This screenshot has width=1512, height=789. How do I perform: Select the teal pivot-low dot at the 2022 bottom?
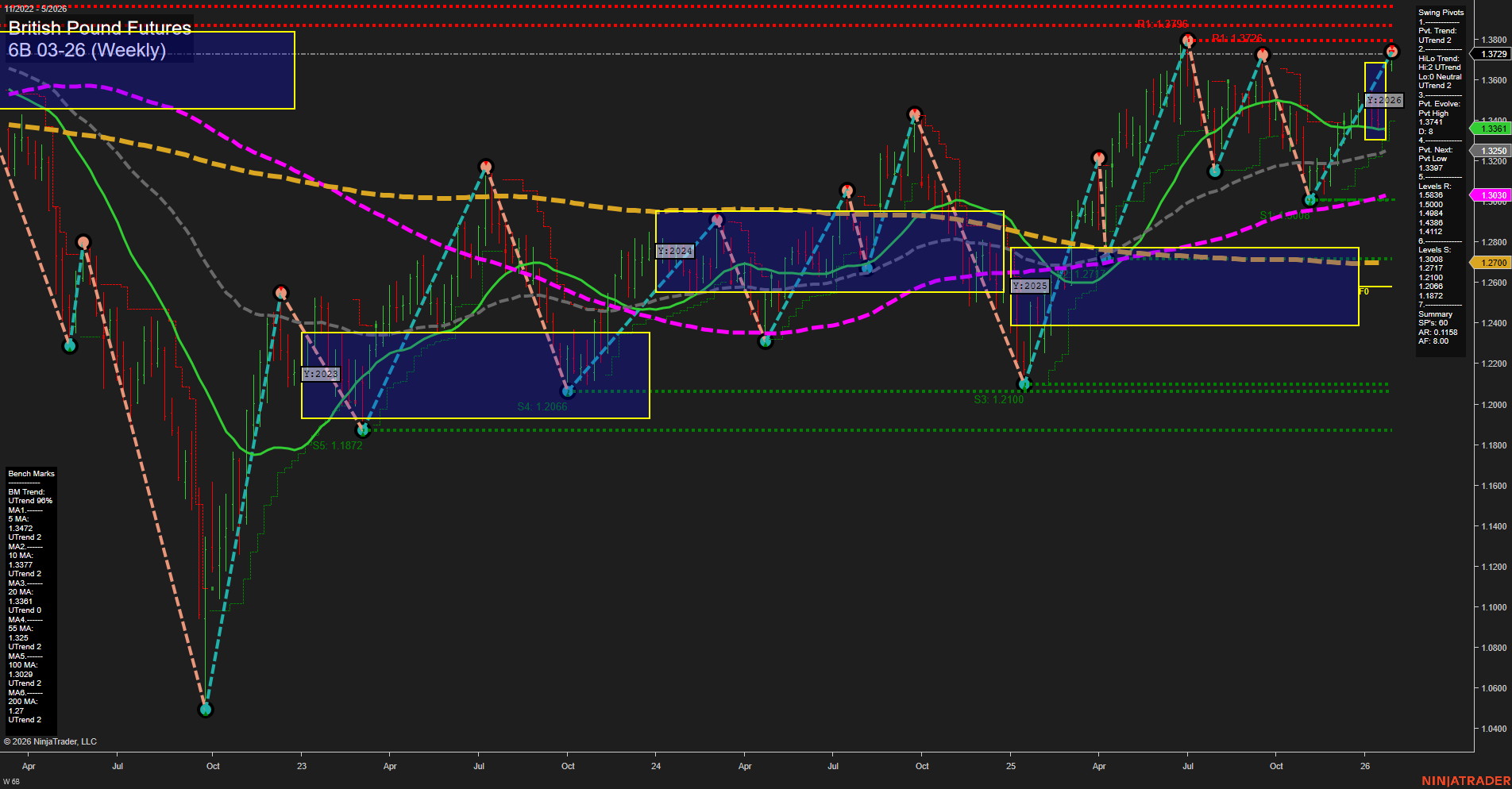tap(204, 710)
